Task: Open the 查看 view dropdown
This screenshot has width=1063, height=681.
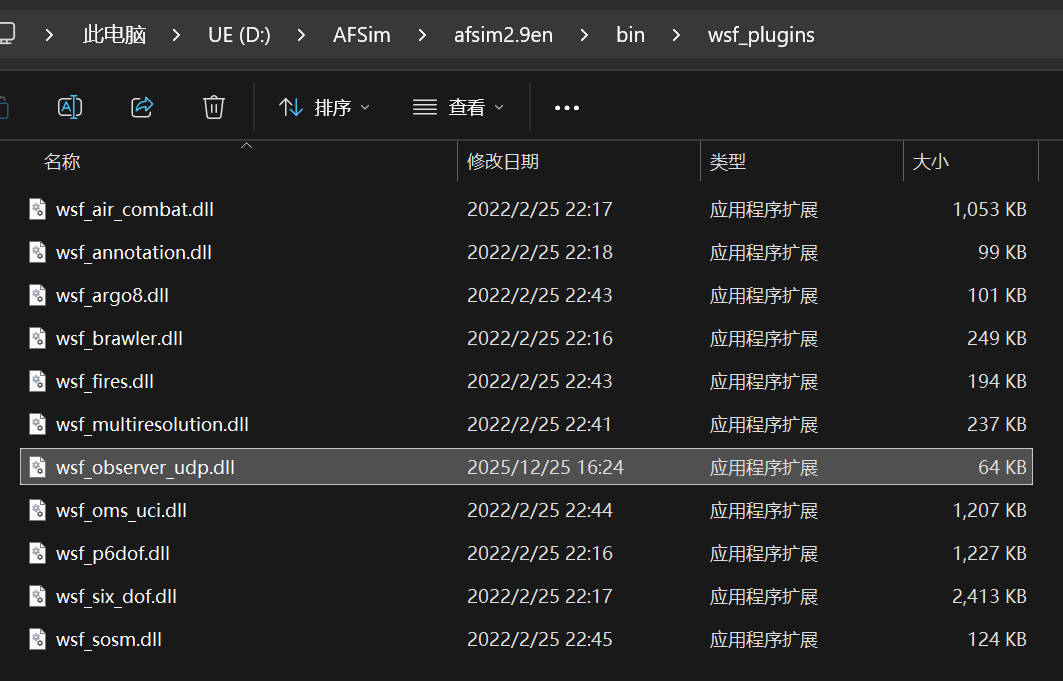Action: point(459,107)
